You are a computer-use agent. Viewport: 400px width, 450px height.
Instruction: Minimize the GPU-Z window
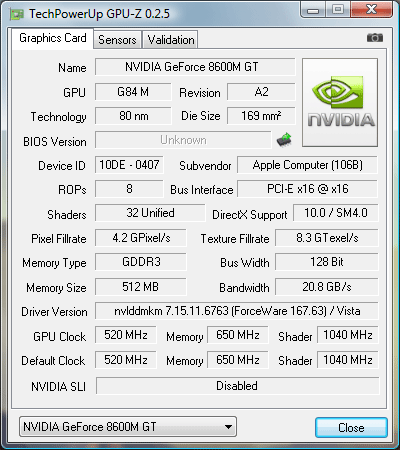click(x=312, y=10)
